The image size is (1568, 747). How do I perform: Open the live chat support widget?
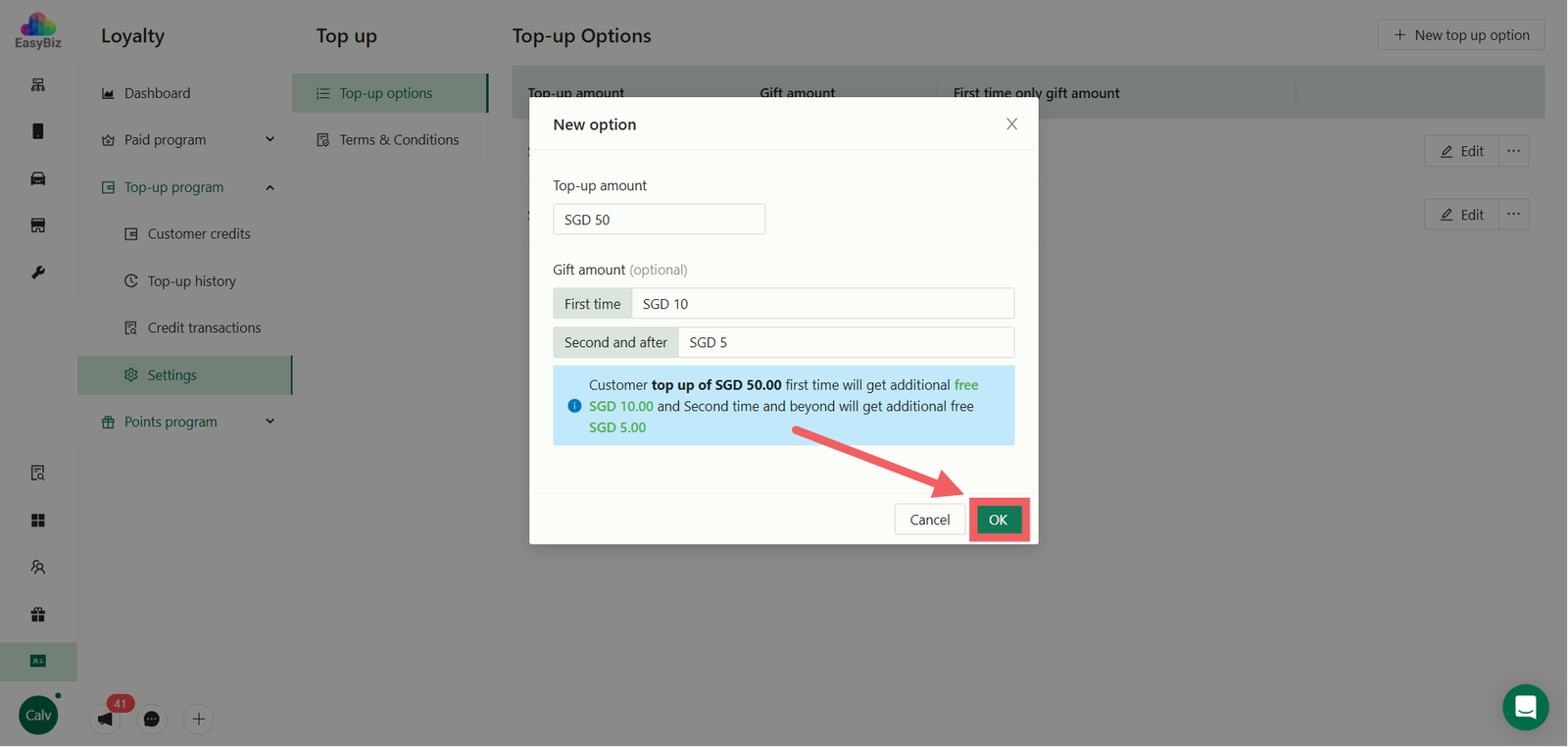pyautogui.click(x=1526, y=707)
